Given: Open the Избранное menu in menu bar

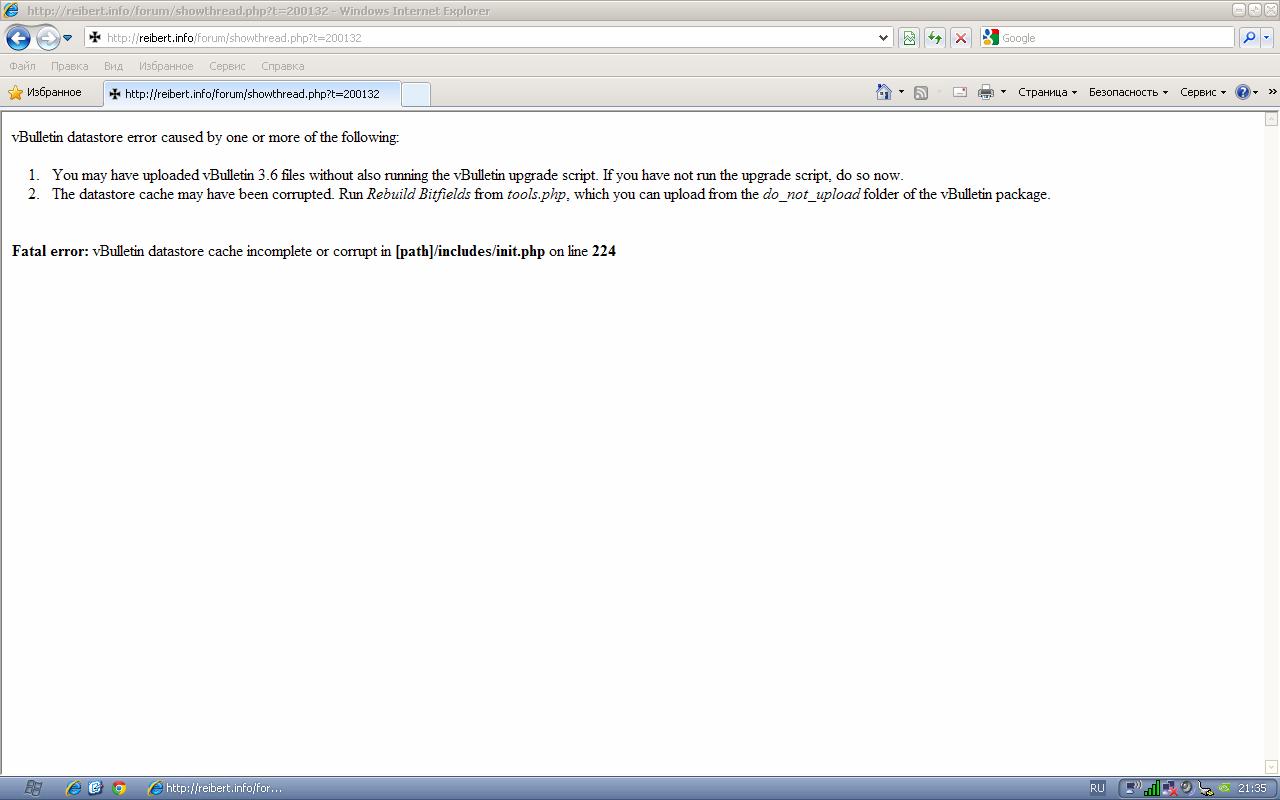Looking at the screenshot, I should click(x=166, y=66).
